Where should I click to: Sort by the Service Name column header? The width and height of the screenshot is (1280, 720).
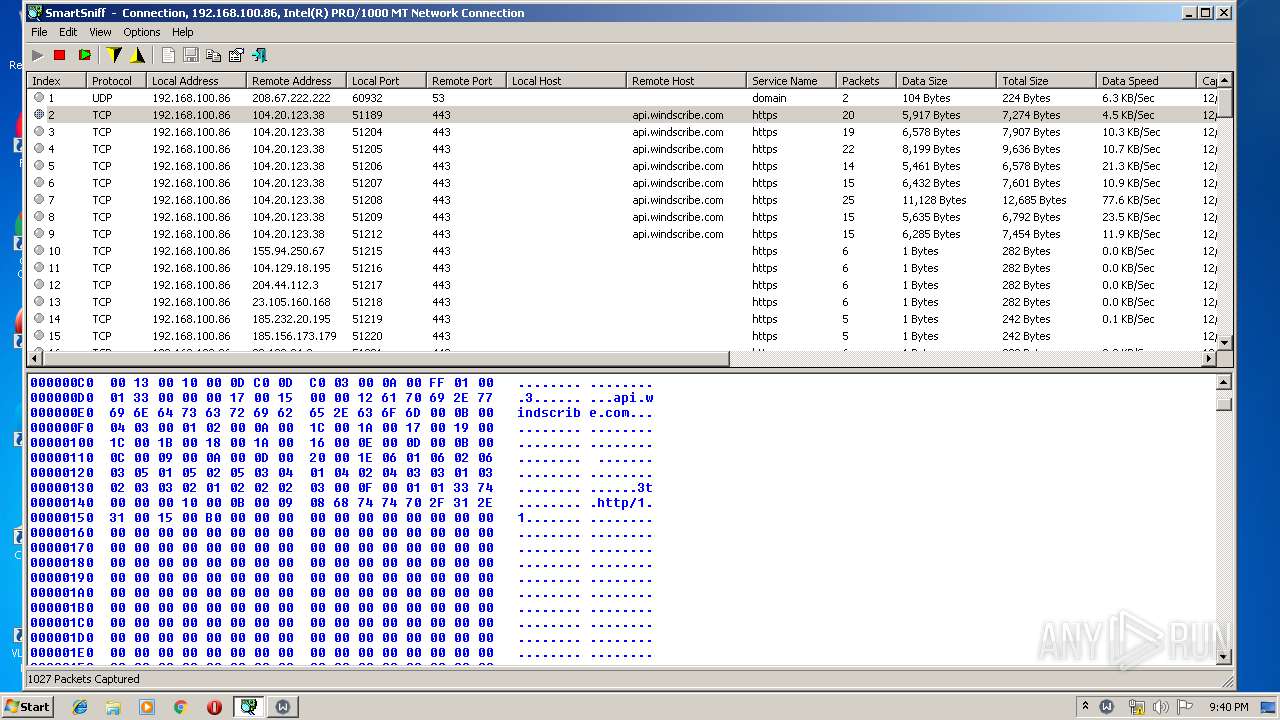click(791, 81)
